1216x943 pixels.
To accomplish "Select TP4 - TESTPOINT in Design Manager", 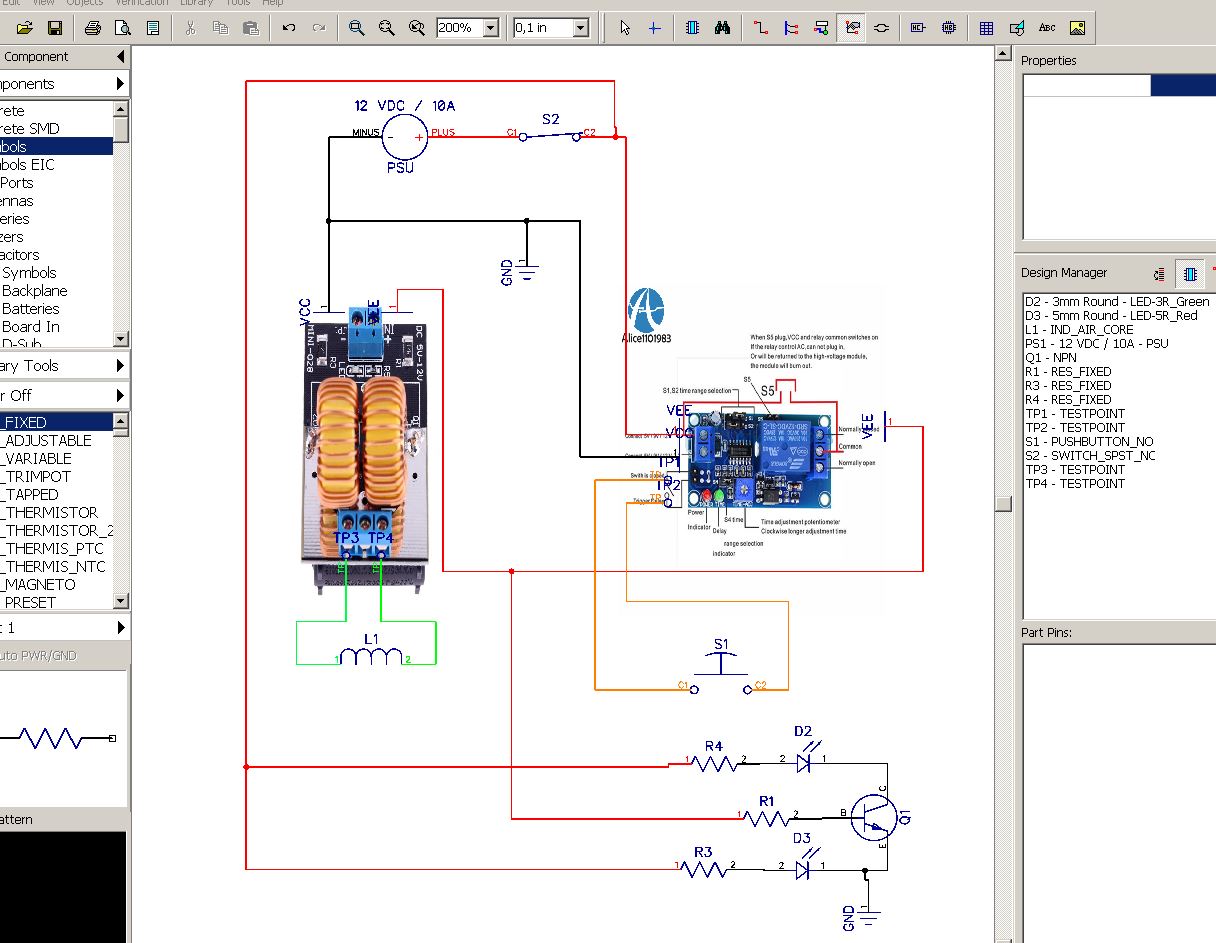I will (1075, 483).
